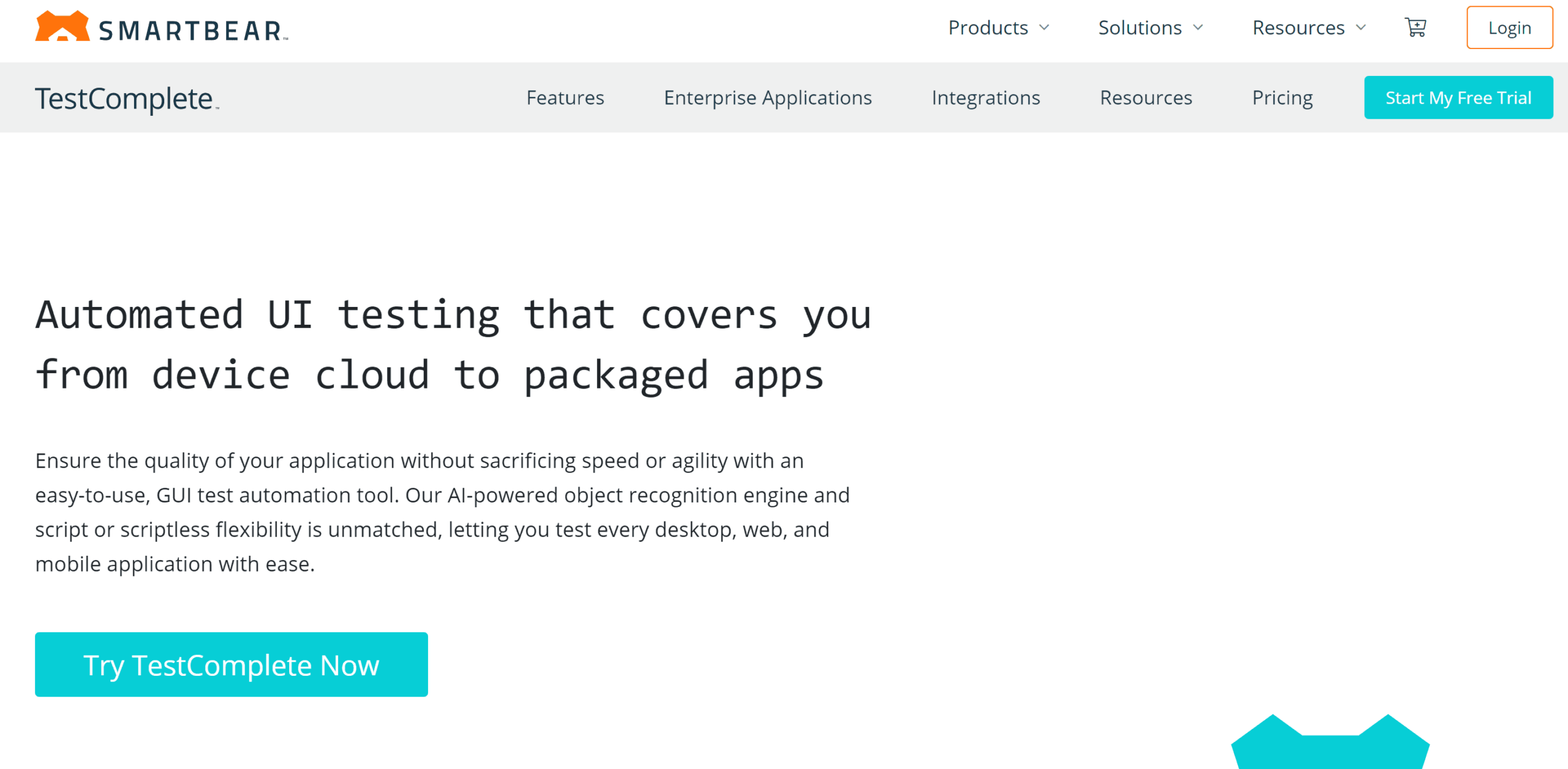Open the Integrations section
The width and height of the screenshot is (1568, 769).
(x=986, y=97)
